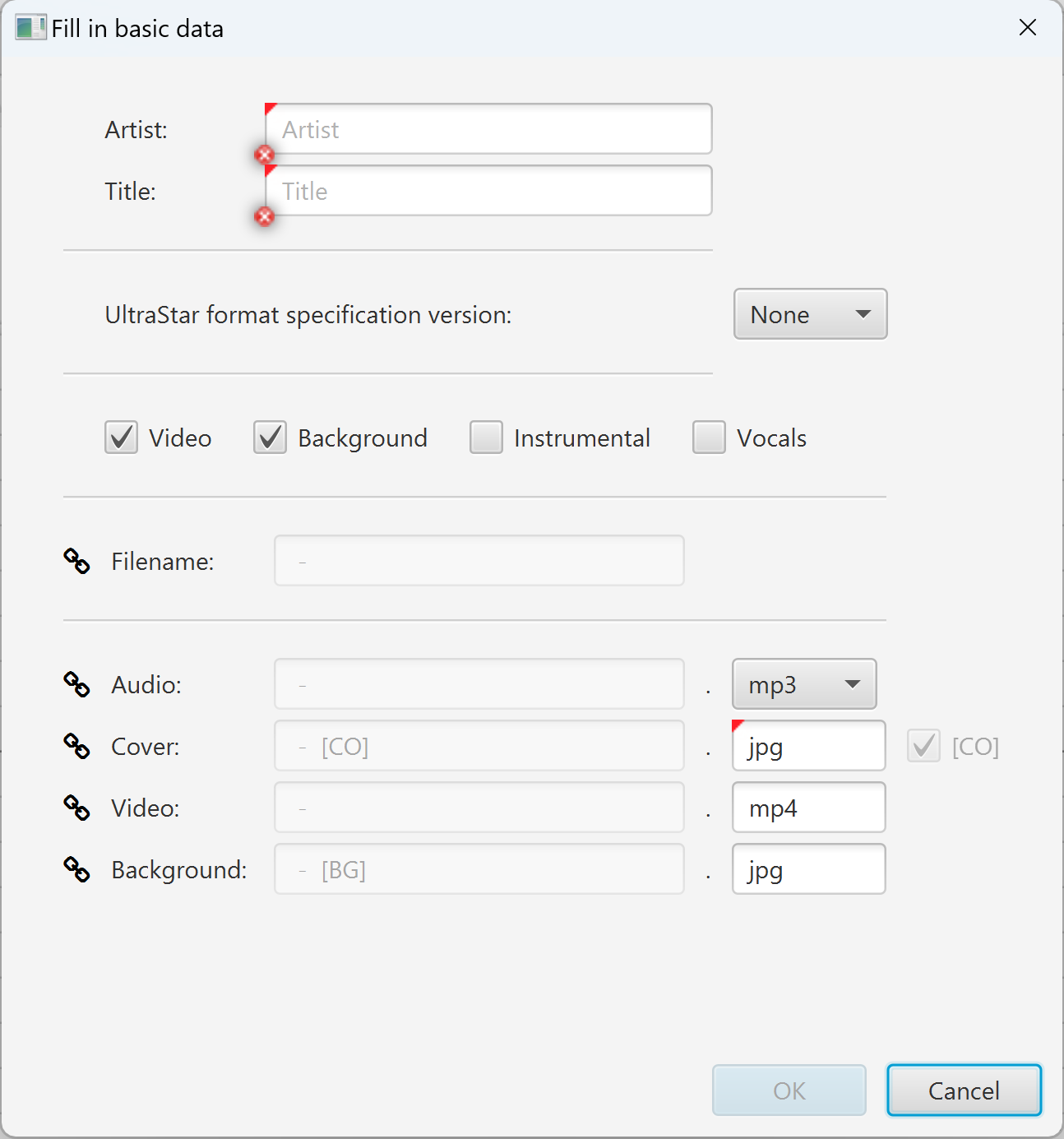Enable the Instrumental checkbox
Screen dimensions: 1064x1139
(486, 438)
